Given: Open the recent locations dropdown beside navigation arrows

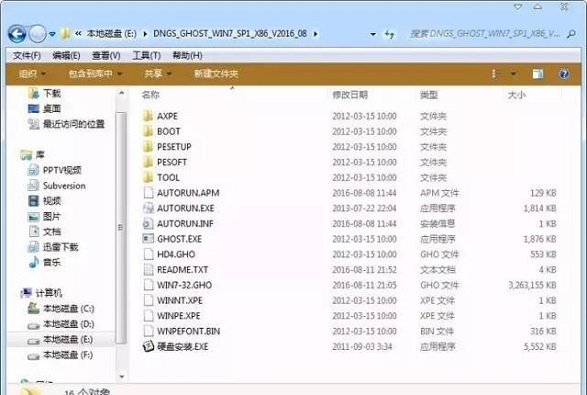Looking at the screenshot, I should pos(52,34).
